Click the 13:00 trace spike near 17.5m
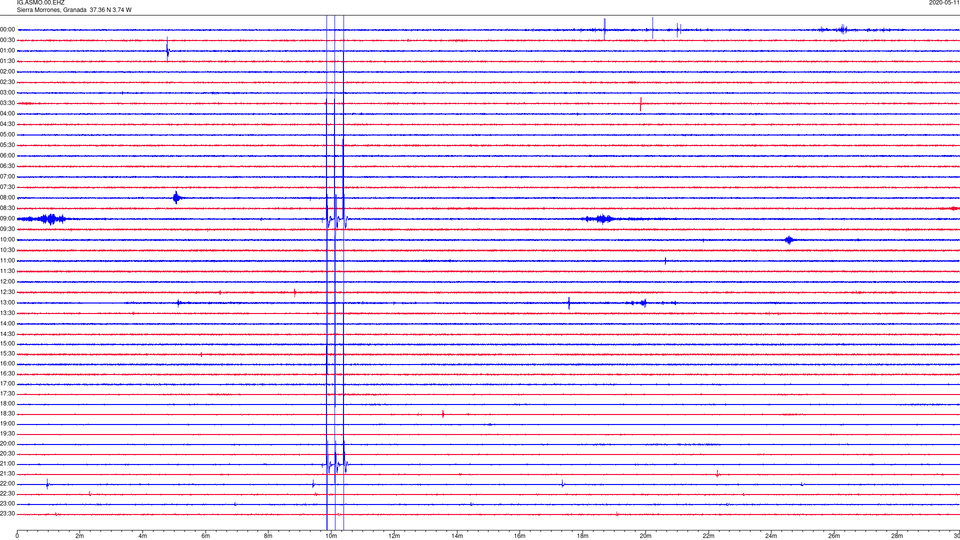Viewport: 960px width, 540px height. (569, 303)
